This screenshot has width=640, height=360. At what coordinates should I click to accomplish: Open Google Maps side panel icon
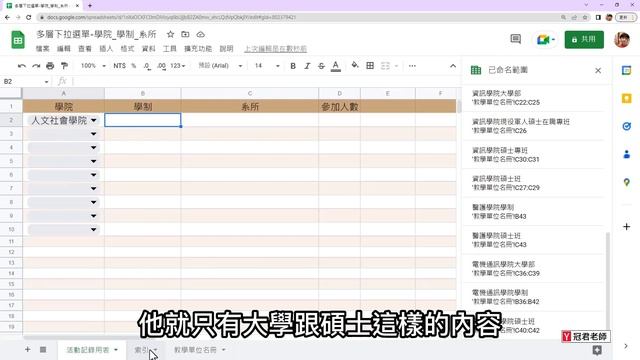627,182
